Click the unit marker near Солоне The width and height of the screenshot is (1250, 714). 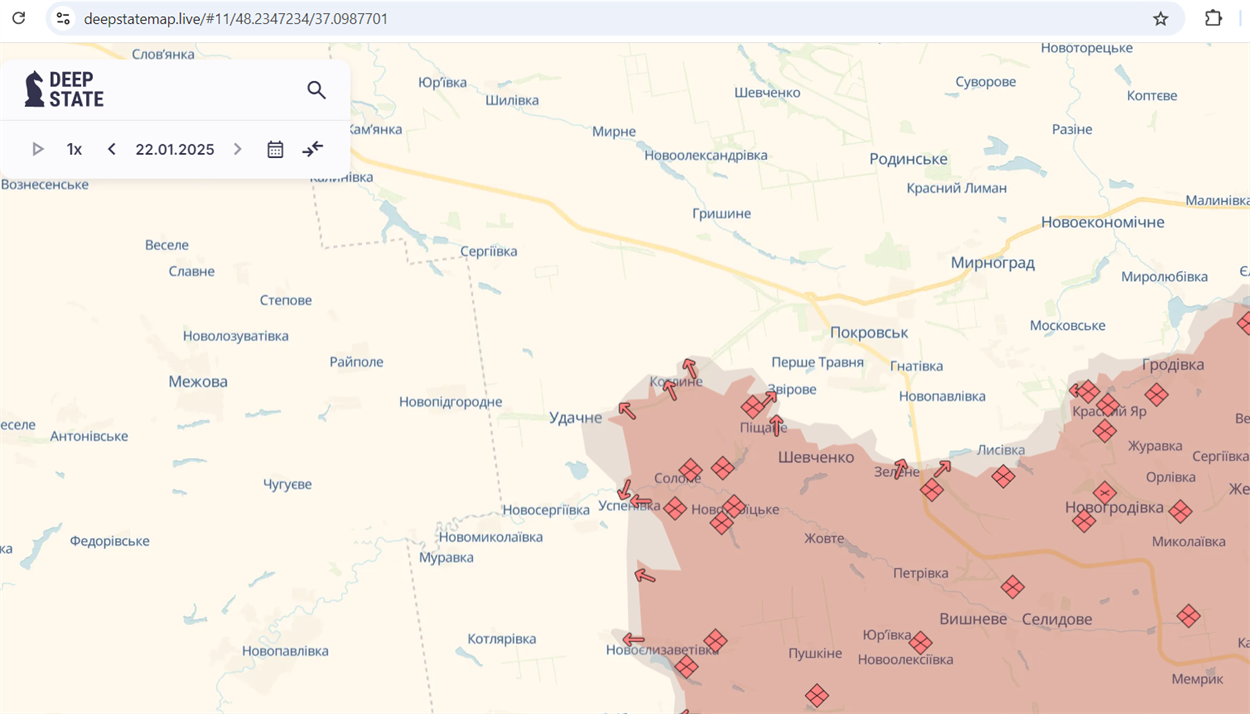pyautogui.click(x=690, y=469)
